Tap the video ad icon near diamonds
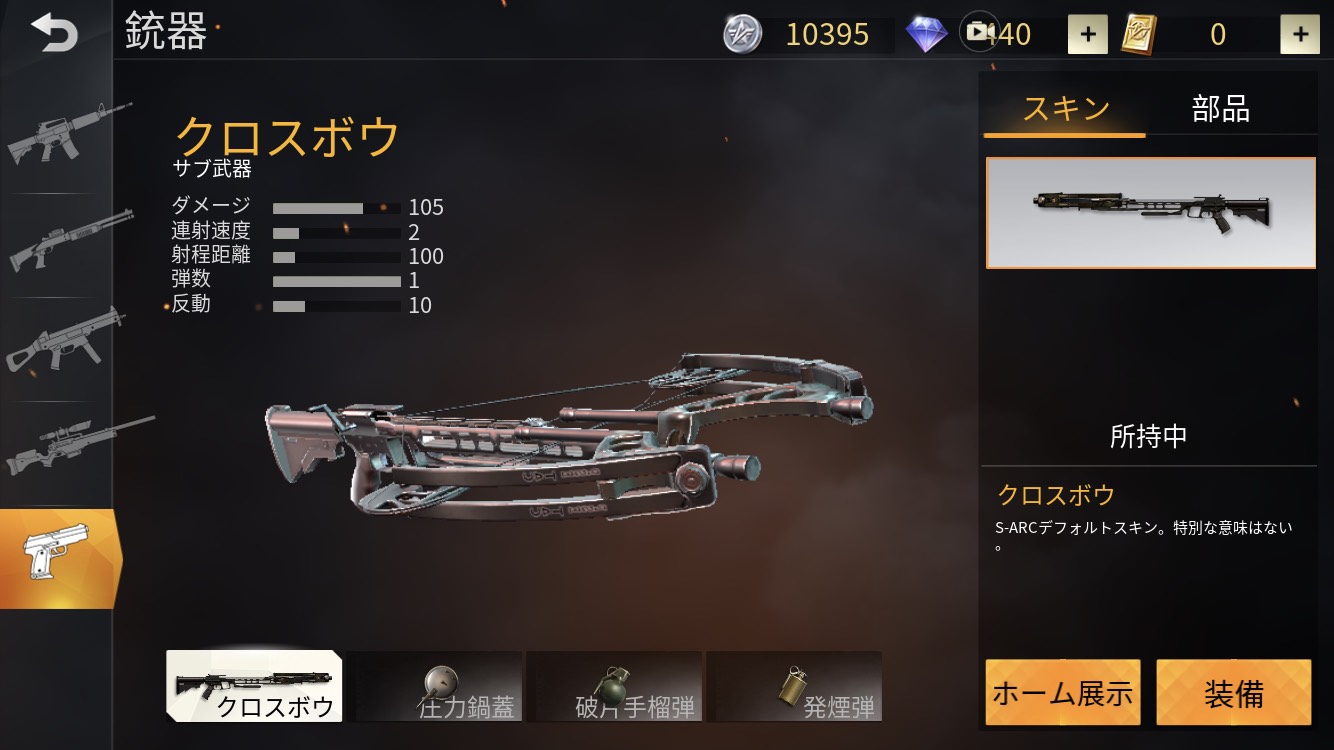This screenshot has width=1334, height=750. [978, 31]
